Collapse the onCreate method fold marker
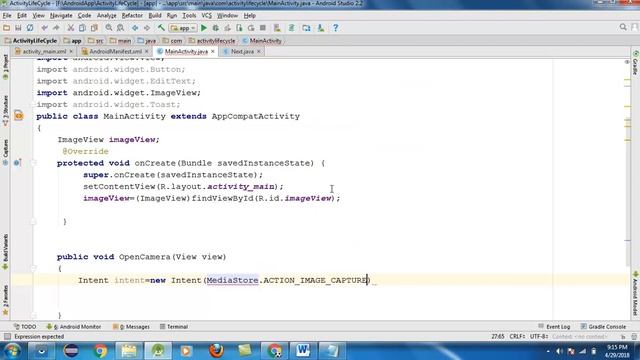Viewport: 640px width, 360px height. (33, 163)
